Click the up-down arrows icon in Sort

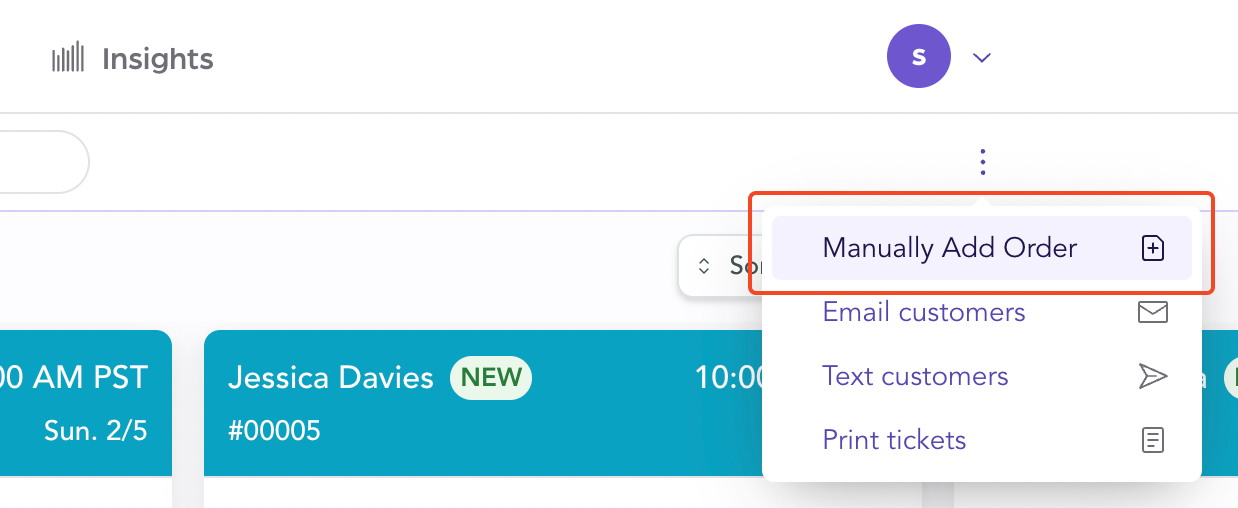pyautogui.click(x=704, y=265)
